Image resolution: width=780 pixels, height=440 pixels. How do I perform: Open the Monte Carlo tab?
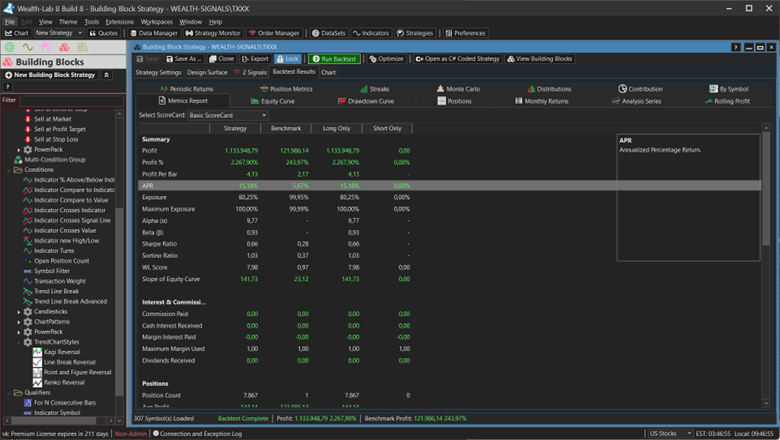click(x=462, y=89)
